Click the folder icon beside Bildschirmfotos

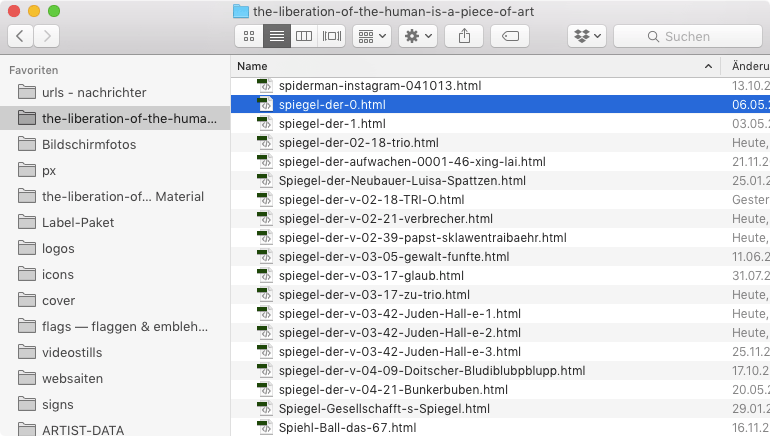coord(27,144)
